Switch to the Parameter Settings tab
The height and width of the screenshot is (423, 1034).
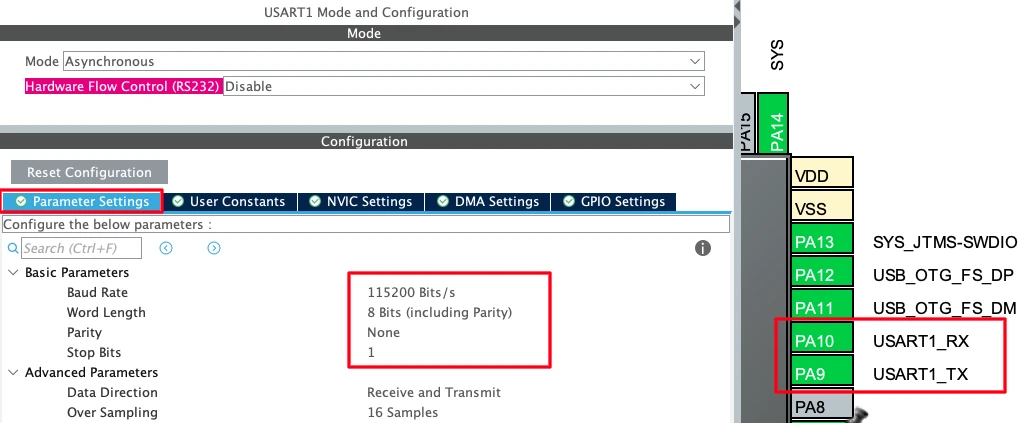pos(82,202)
